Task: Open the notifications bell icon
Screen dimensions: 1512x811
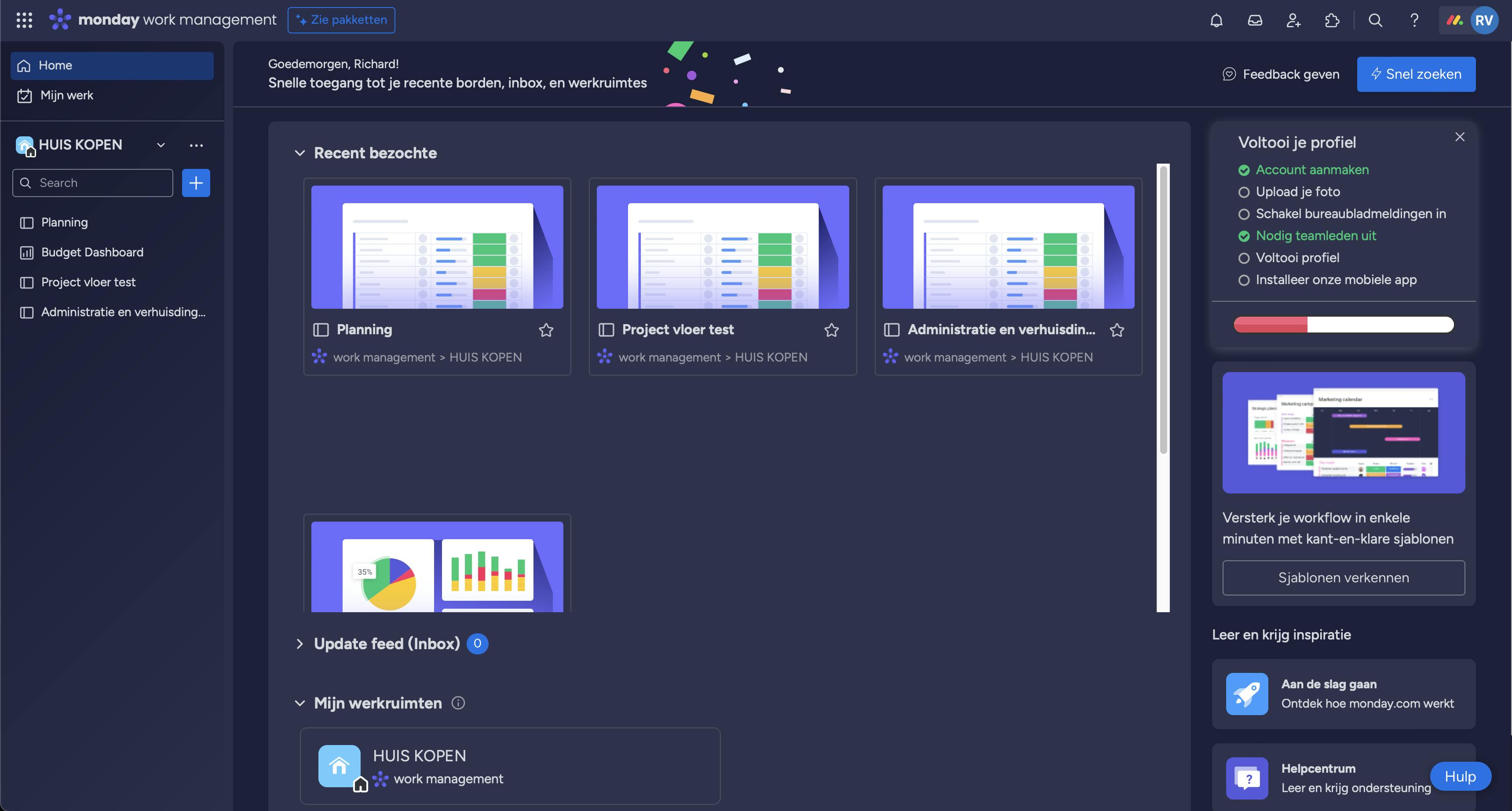Action: click(x=1216, y=21)
